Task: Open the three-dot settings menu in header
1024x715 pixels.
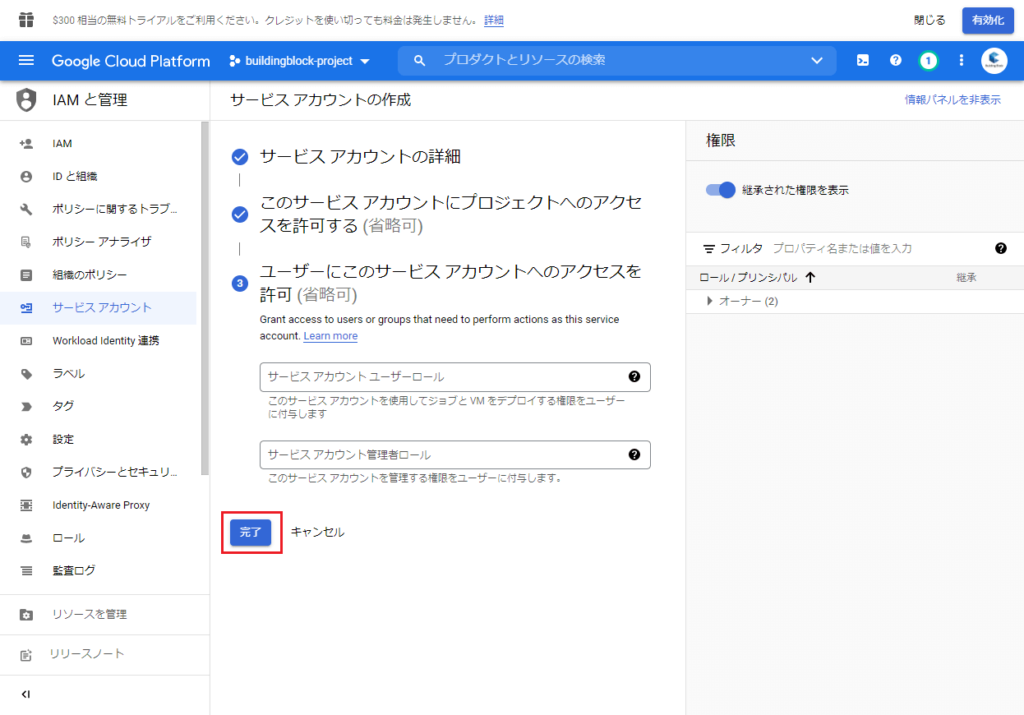Action: [961, 61]
